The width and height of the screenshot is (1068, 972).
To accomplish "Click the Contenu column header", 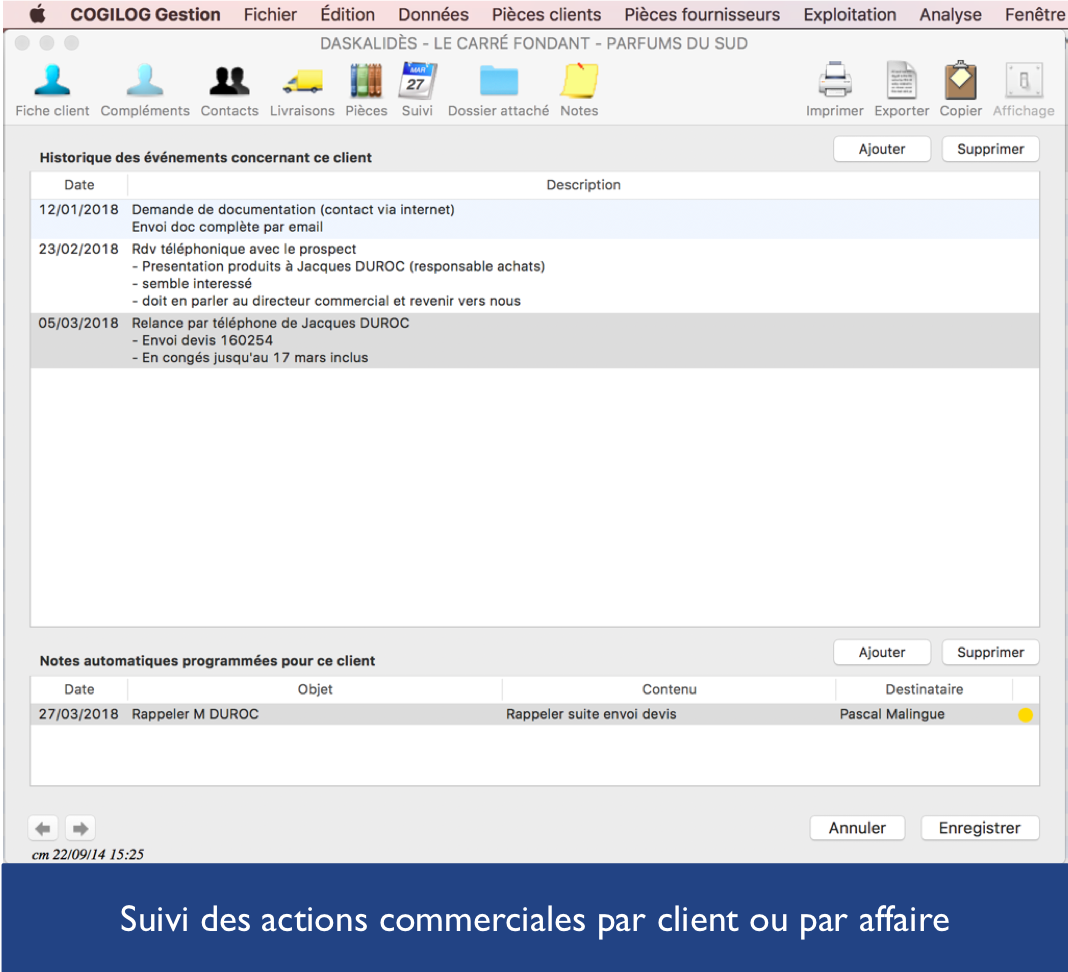I will 669,690.
